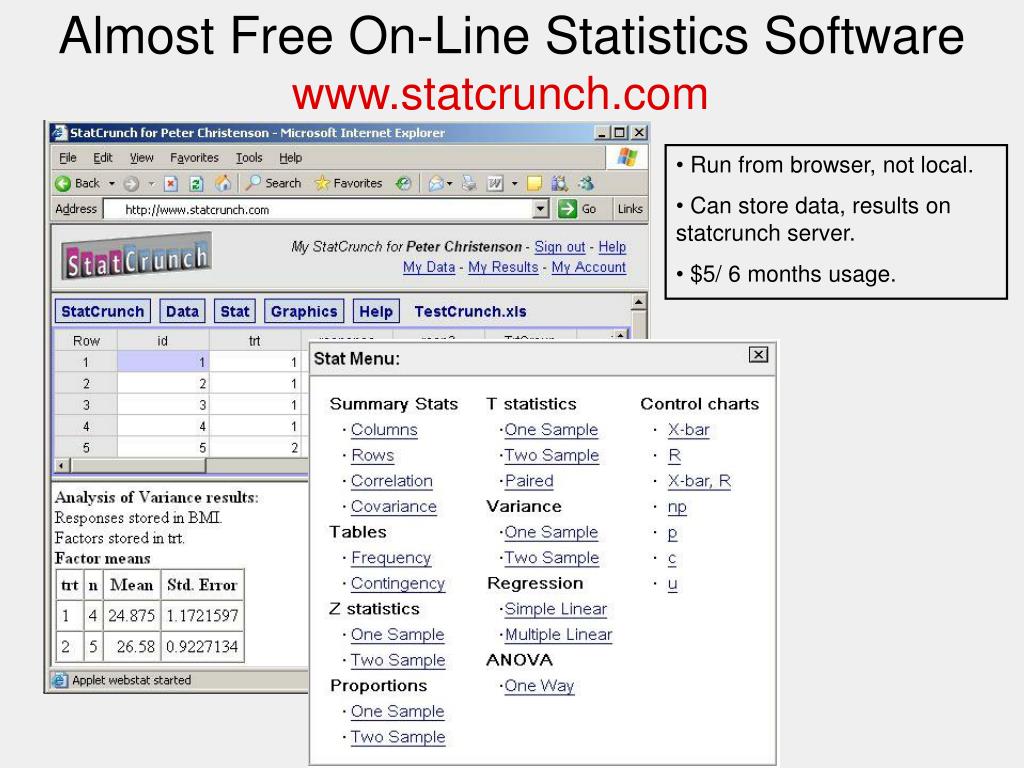Image resolution: width=1024 pixels, height=768 pixels.
Task: Click the Links toolbar label
Action: [x=630, y=209]
